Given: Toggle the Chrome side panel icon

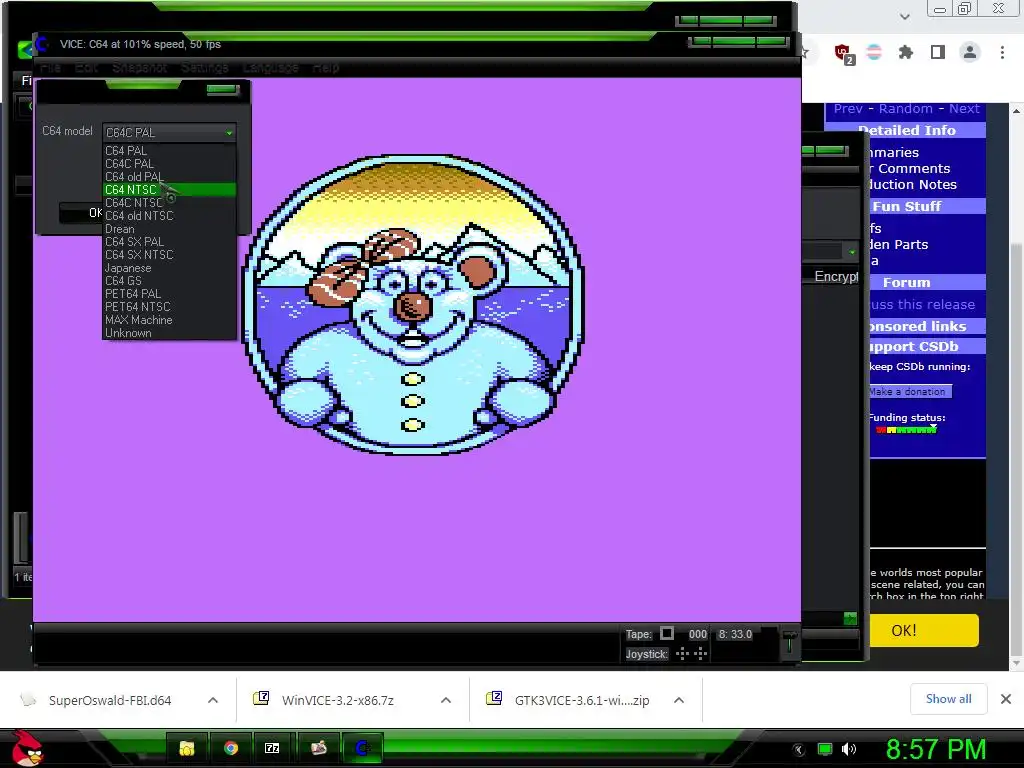Looking at the screenshot, I should 938,52.
